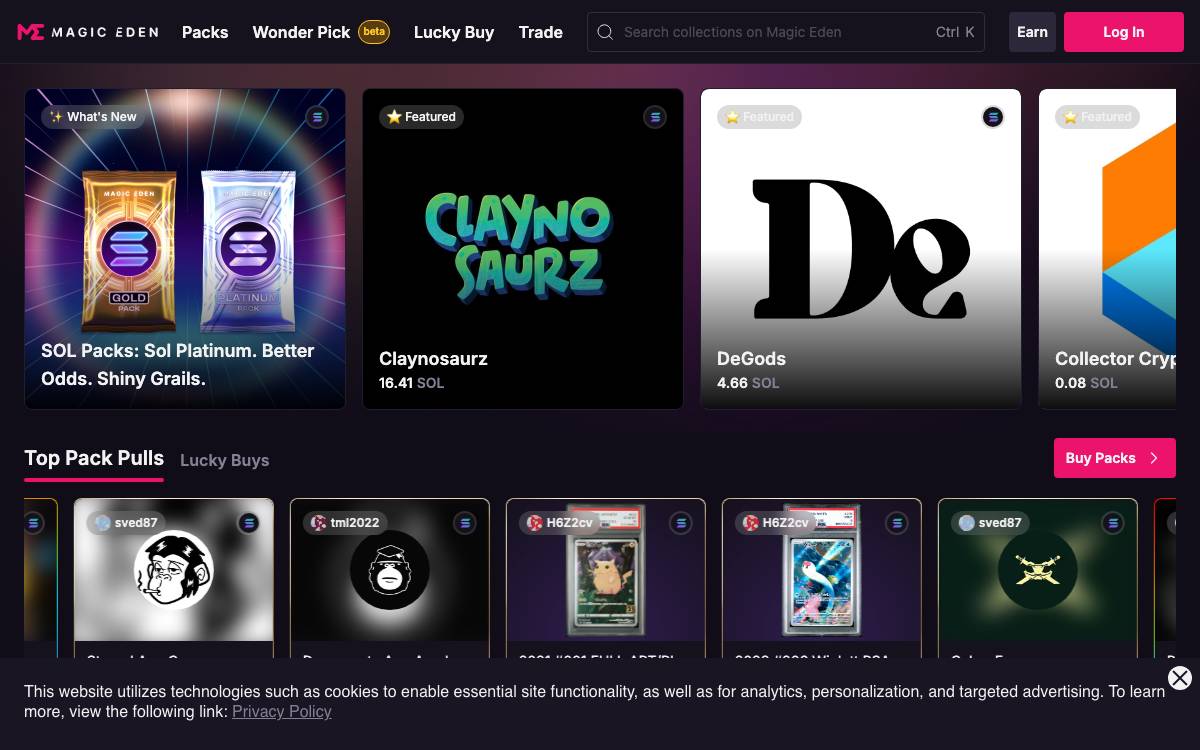
Task: Click Claynosaurz floor price 16.41 SOL
Action: click(411, 383)
